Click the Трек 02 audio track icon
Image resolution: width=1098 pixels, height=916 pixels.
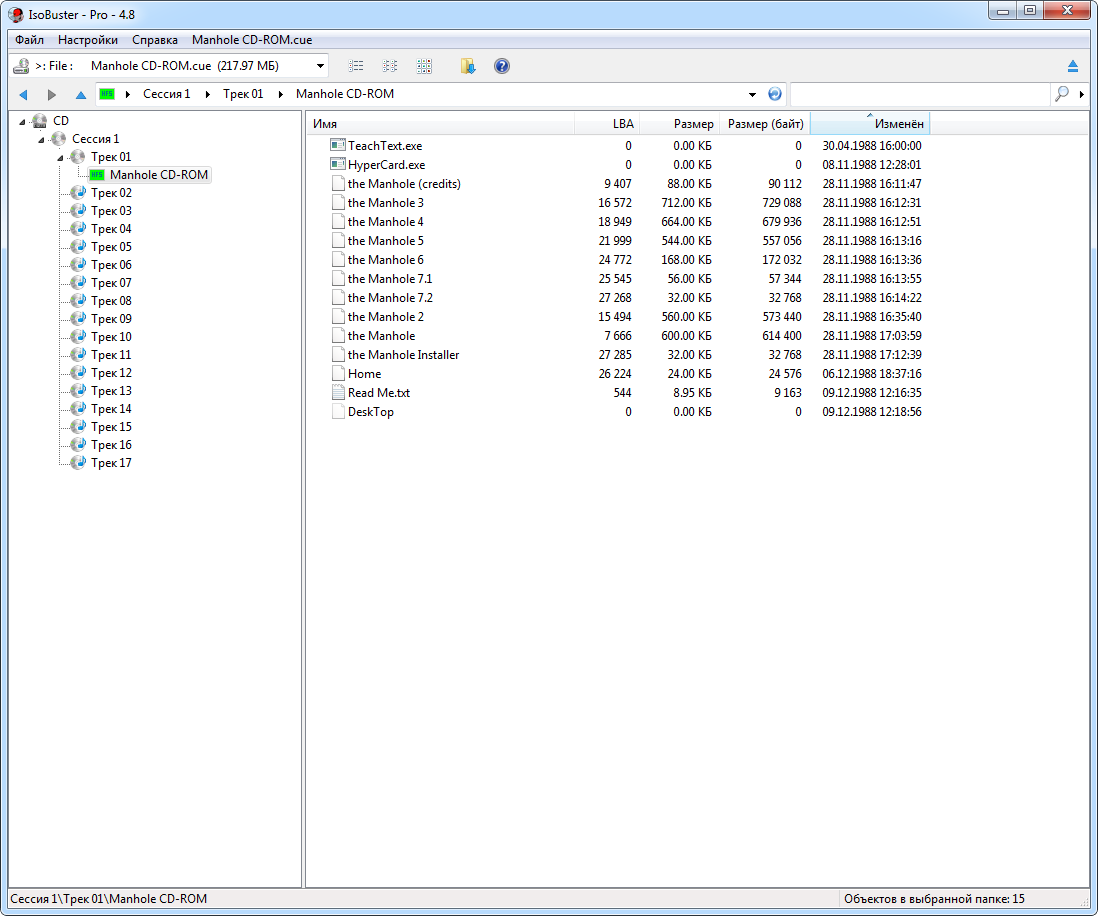(x=78, y=193)
